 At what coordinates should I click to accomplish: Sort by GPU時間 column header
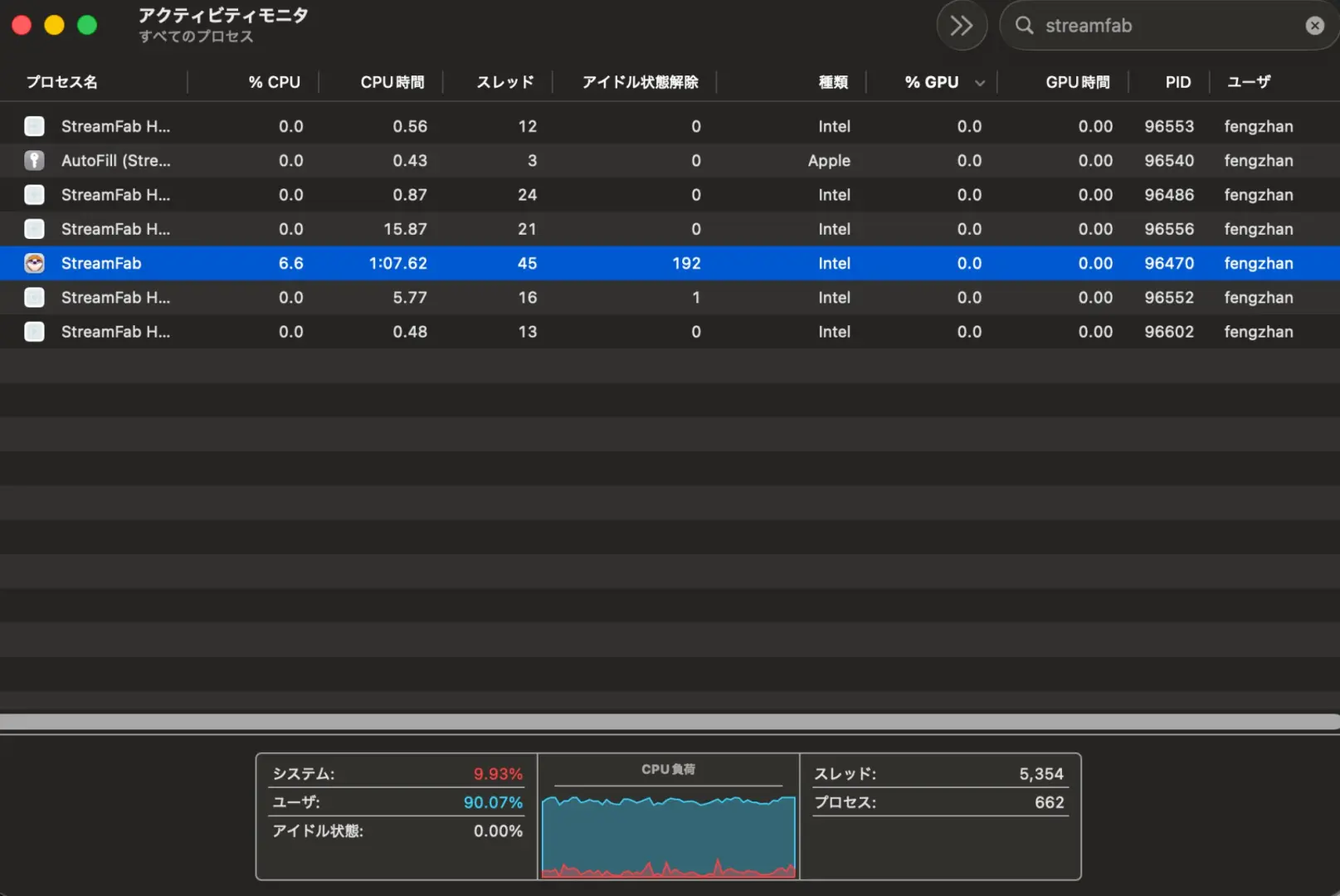pos(1077,82)
